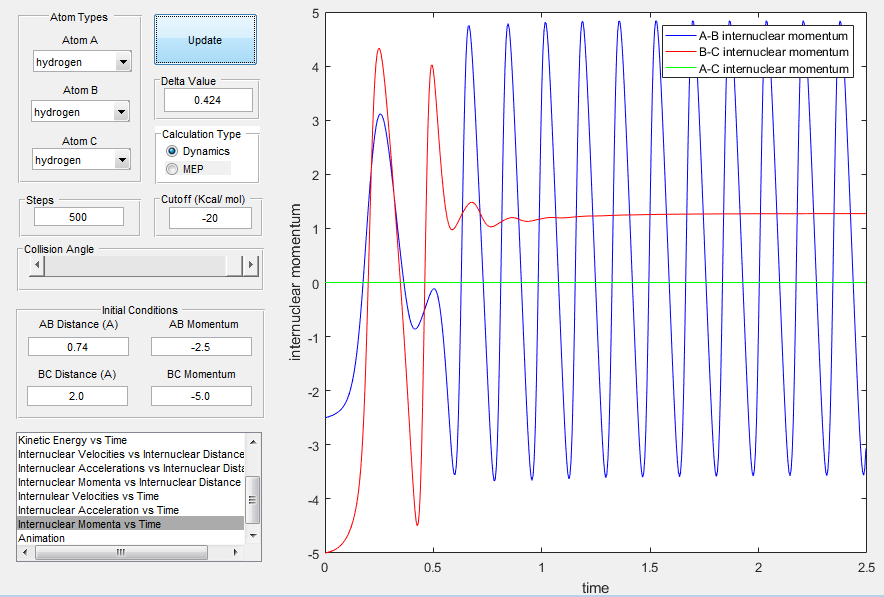Click the BC Distance input field

pyautogui.click(x=77, y=396)
